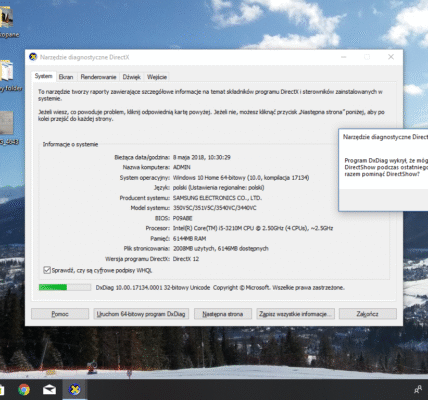
Task: Click the BIOS value P09ABE
Action: coord(182,218)
